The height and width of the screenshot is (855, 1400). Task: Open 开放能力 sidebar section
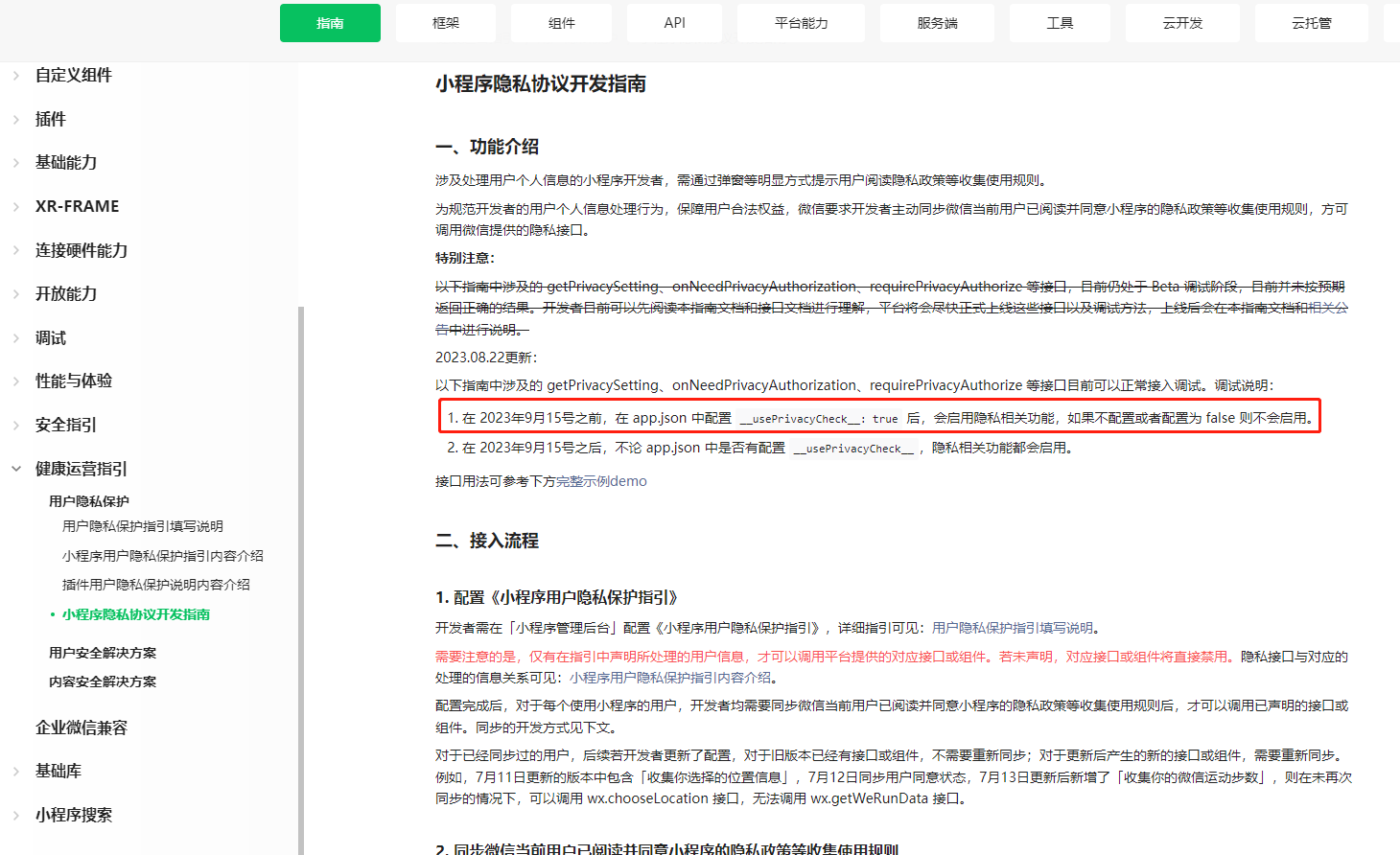[66, 293]
